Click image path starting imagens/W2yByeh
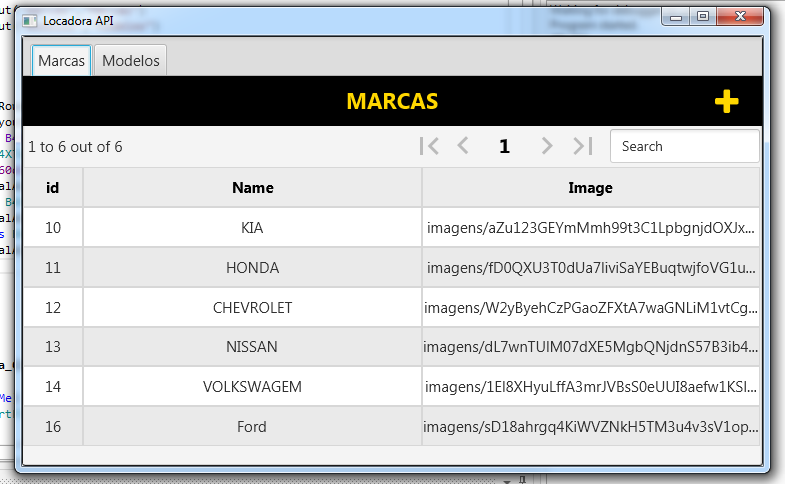This screenshot has height=484, width=785. [591, 307]
